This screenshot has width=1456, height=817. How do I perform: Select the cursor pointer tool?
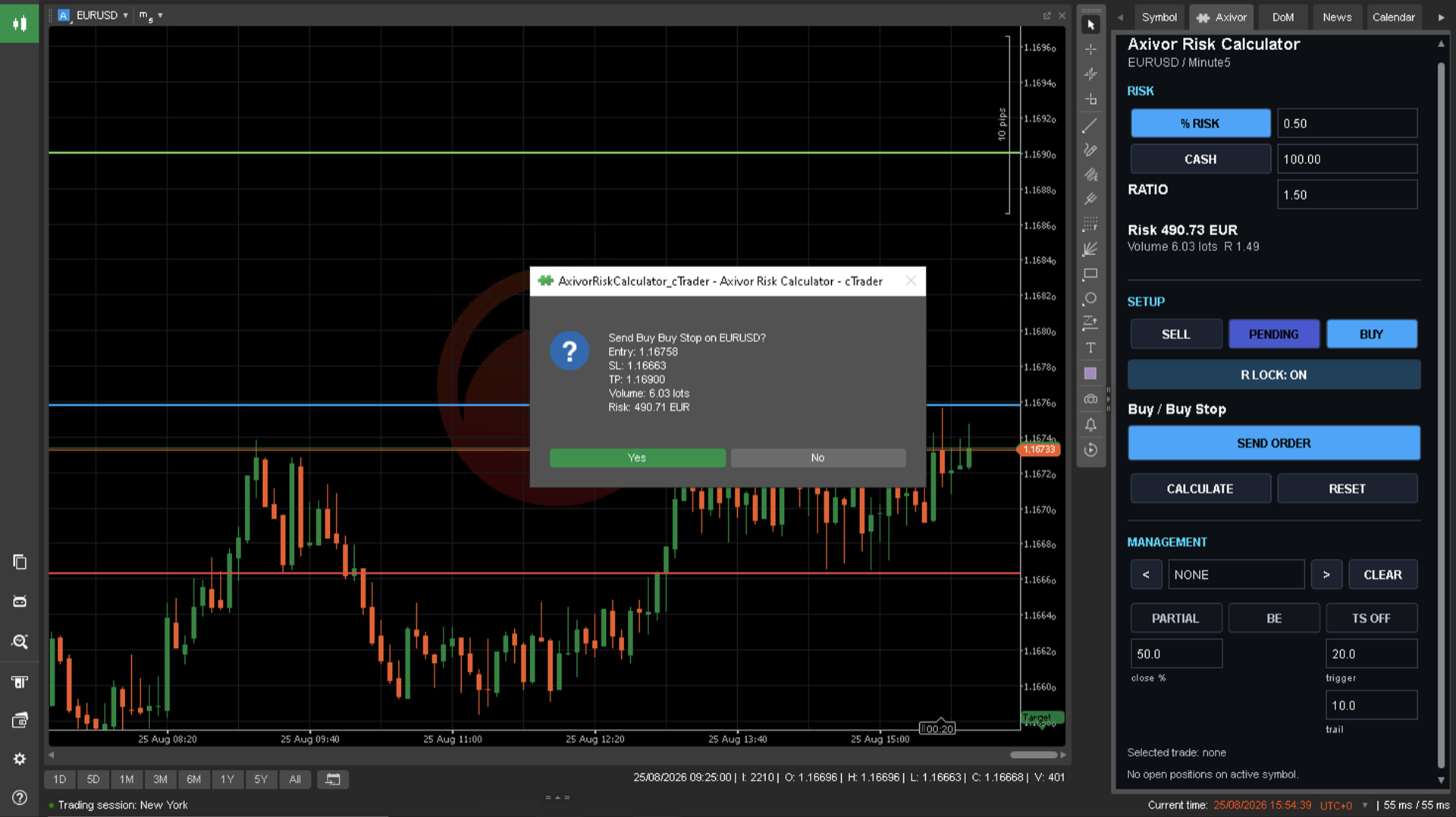tap(1090, 25)
